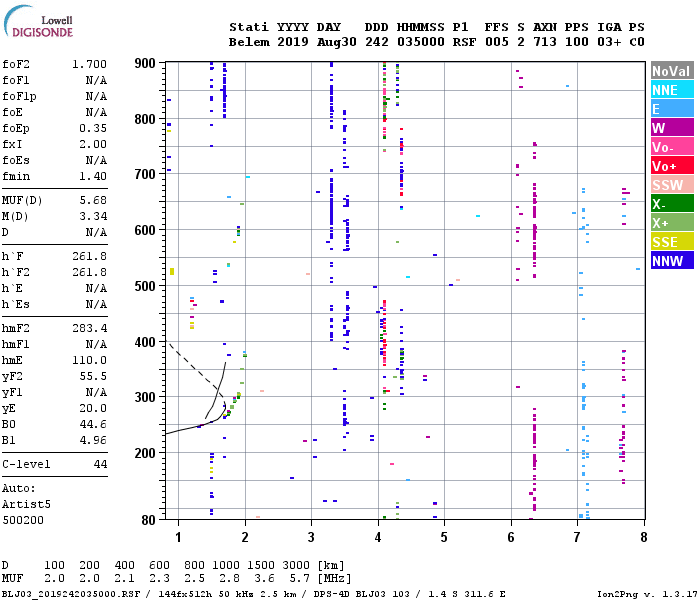Click the AXN value 713
Viewport: 700px width, 600px height.
(x=545, y=42)
